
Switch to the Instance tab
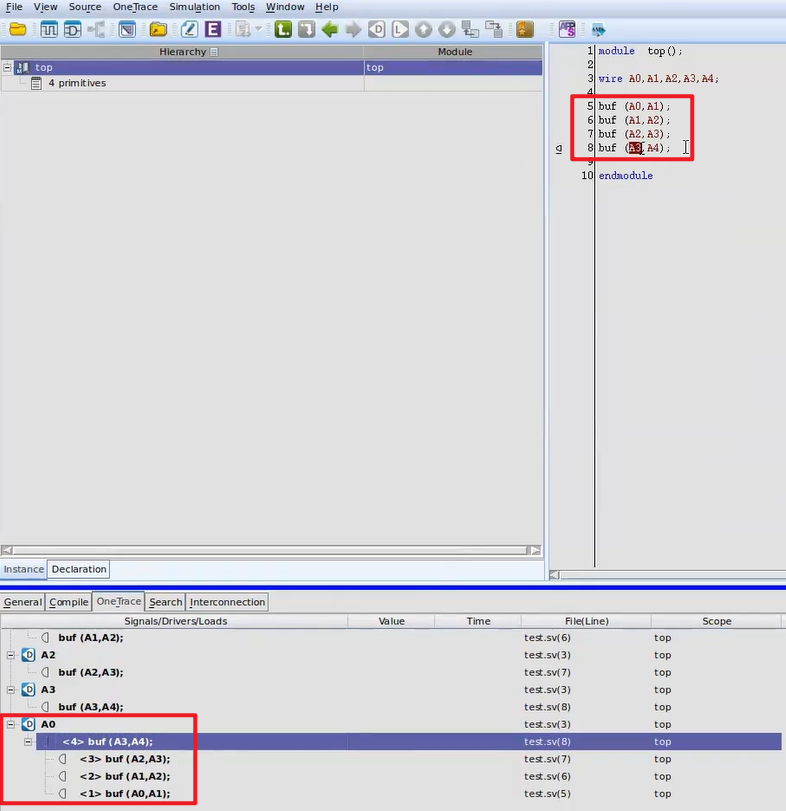point(24,569)
